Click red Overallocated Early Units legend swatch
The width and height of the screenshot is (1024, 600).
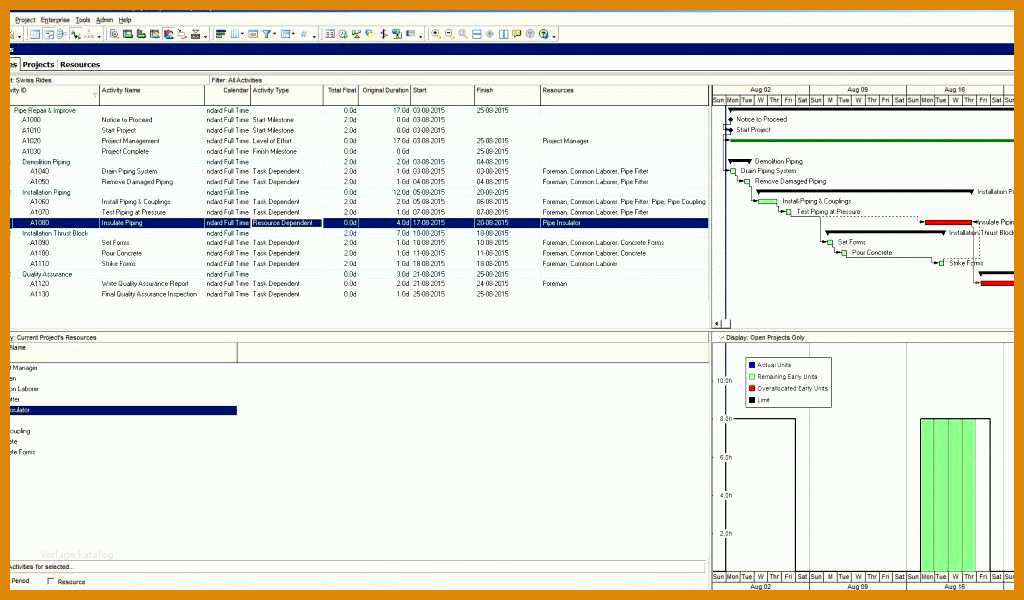pos(752,388)
